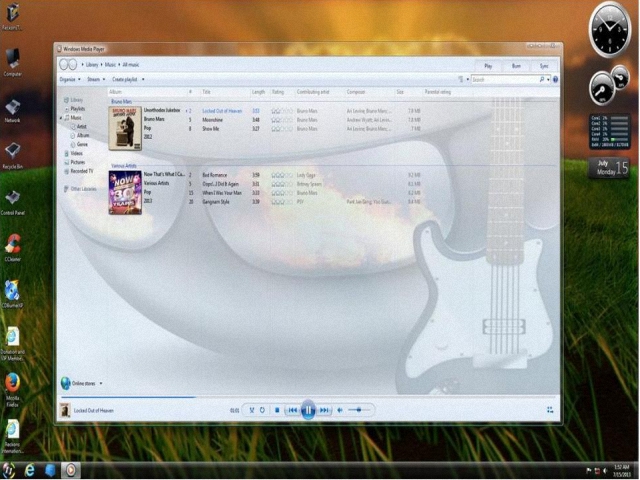The height and width of the screenshot is (480, 640).
Task: Sort by the Length column header
Action: pos(258,92)
